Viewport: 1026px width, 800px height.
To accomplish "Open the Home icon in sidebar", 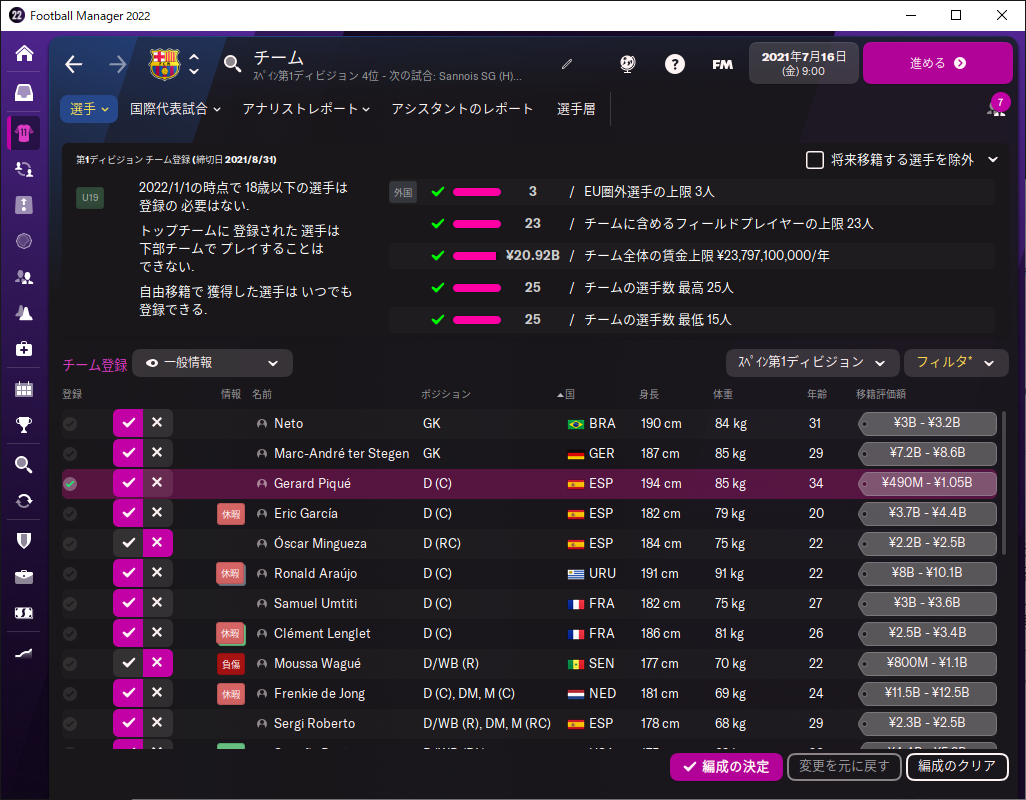I will coord(24,53).
